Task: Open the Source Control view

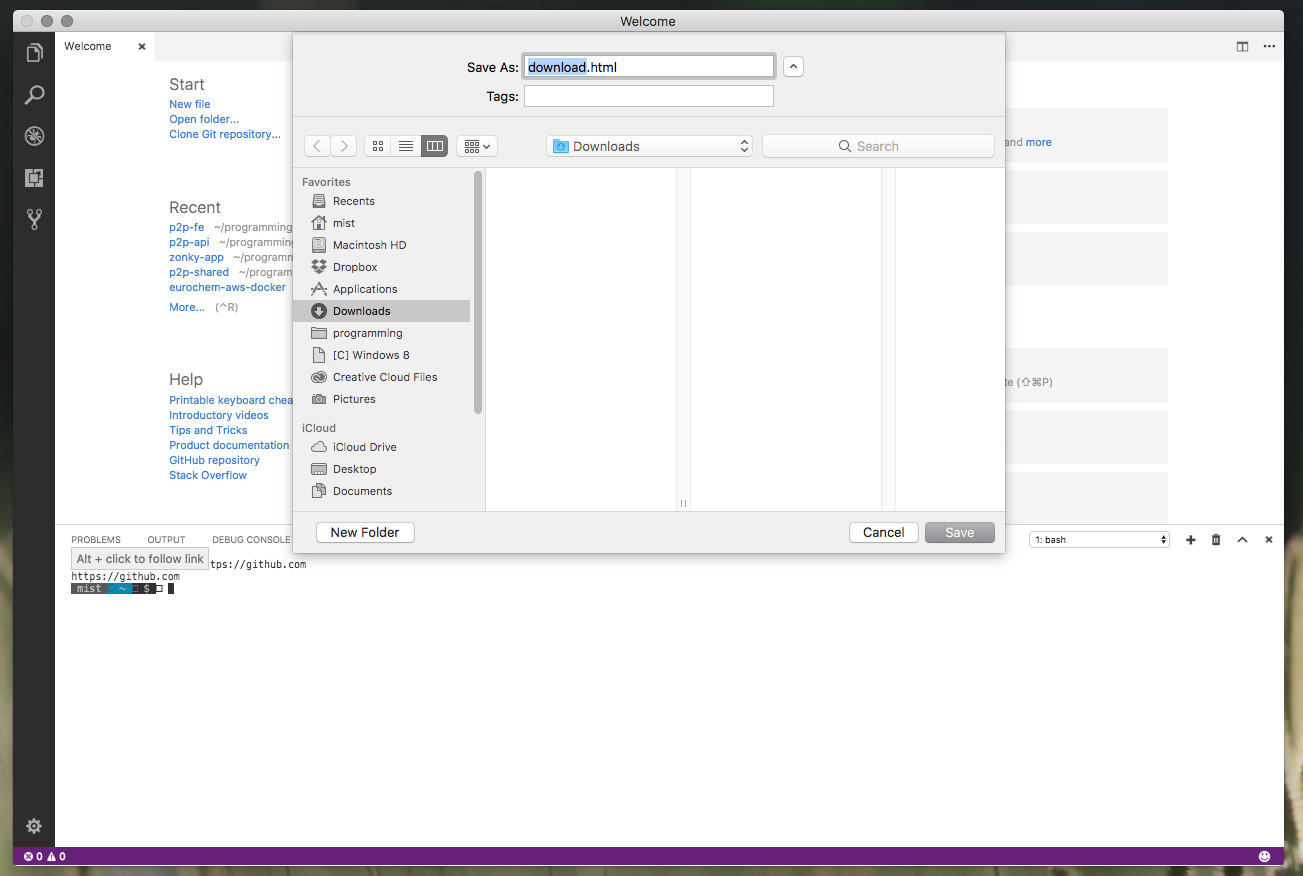Action: click(x=34, y=218)
